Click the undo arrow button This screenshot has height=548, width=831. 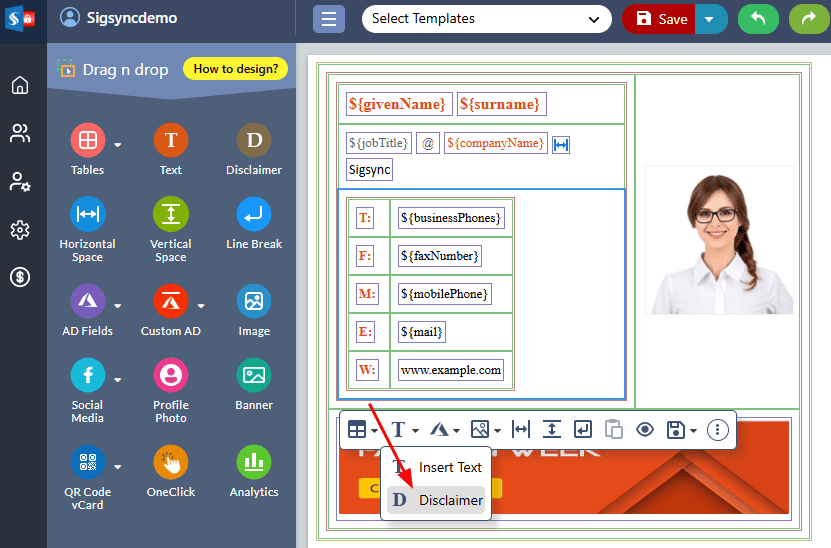pos(758,19)
